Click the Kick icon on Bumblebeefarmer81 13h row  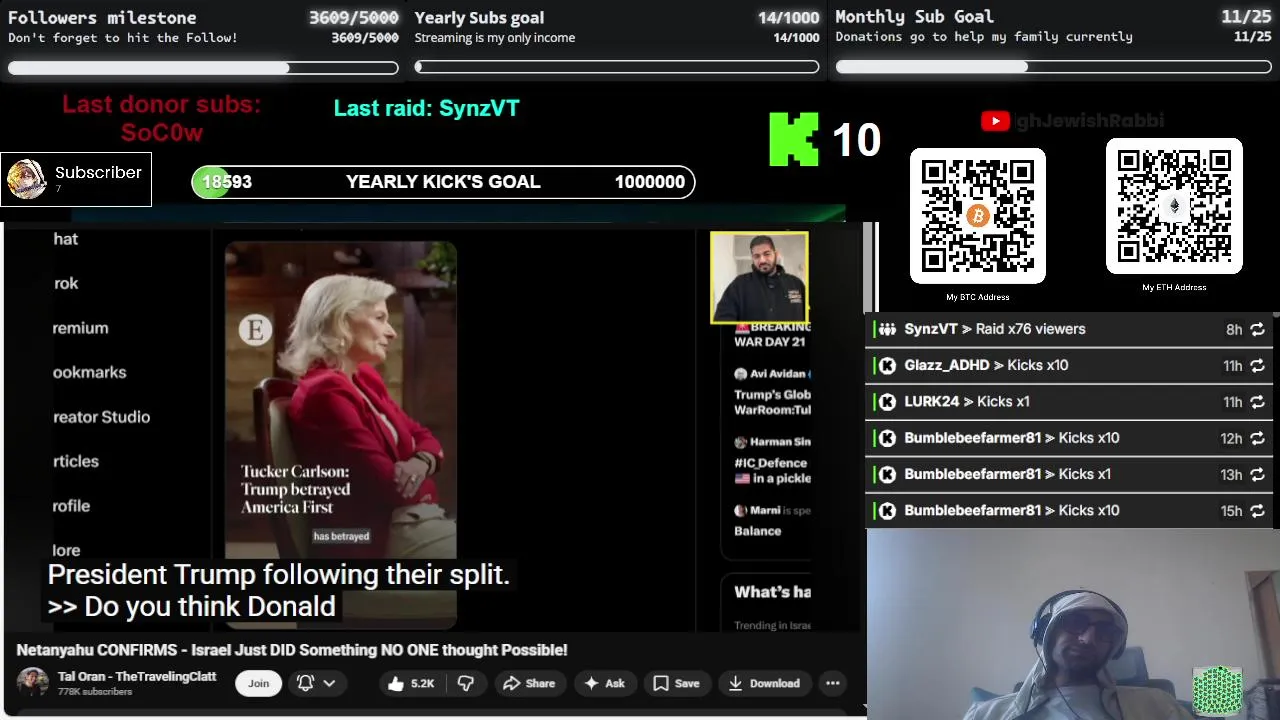tap(887, 475)
